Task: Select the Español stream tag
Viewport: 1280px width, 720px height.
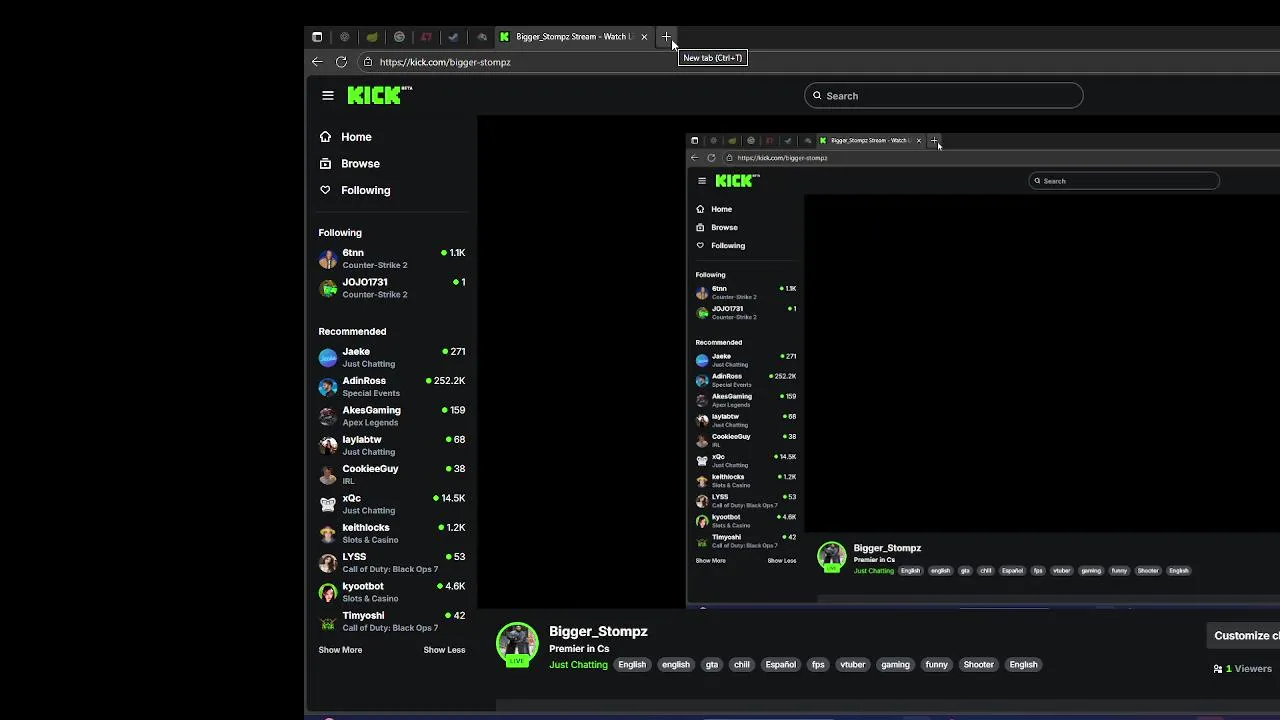Action: click(x=781, y=665)
